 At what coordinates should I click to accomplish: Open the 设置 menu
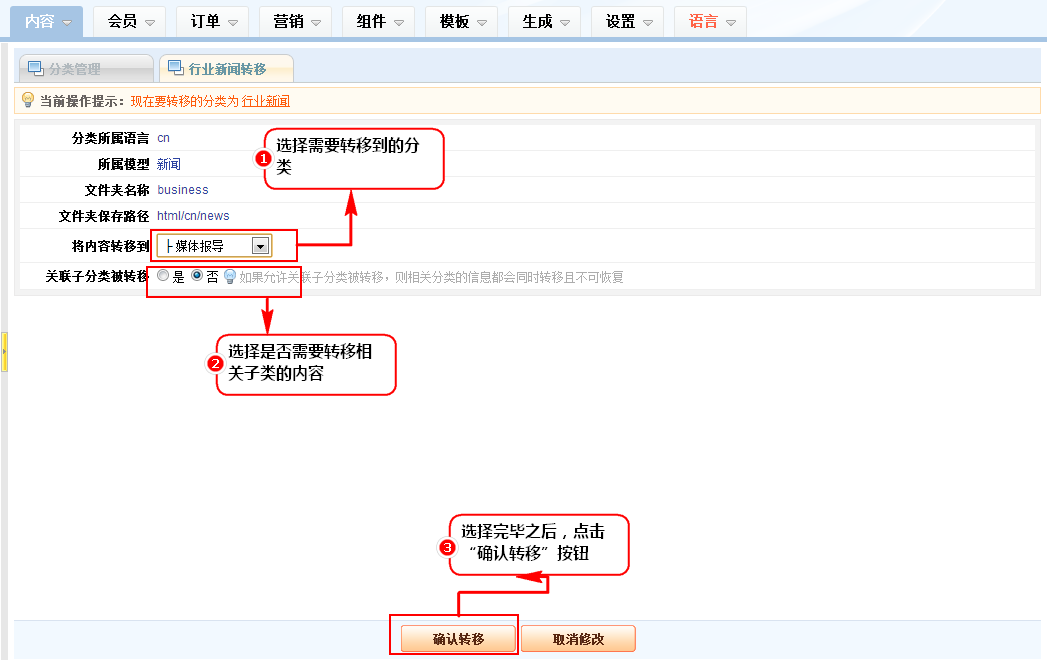click(x=627, y=21)
